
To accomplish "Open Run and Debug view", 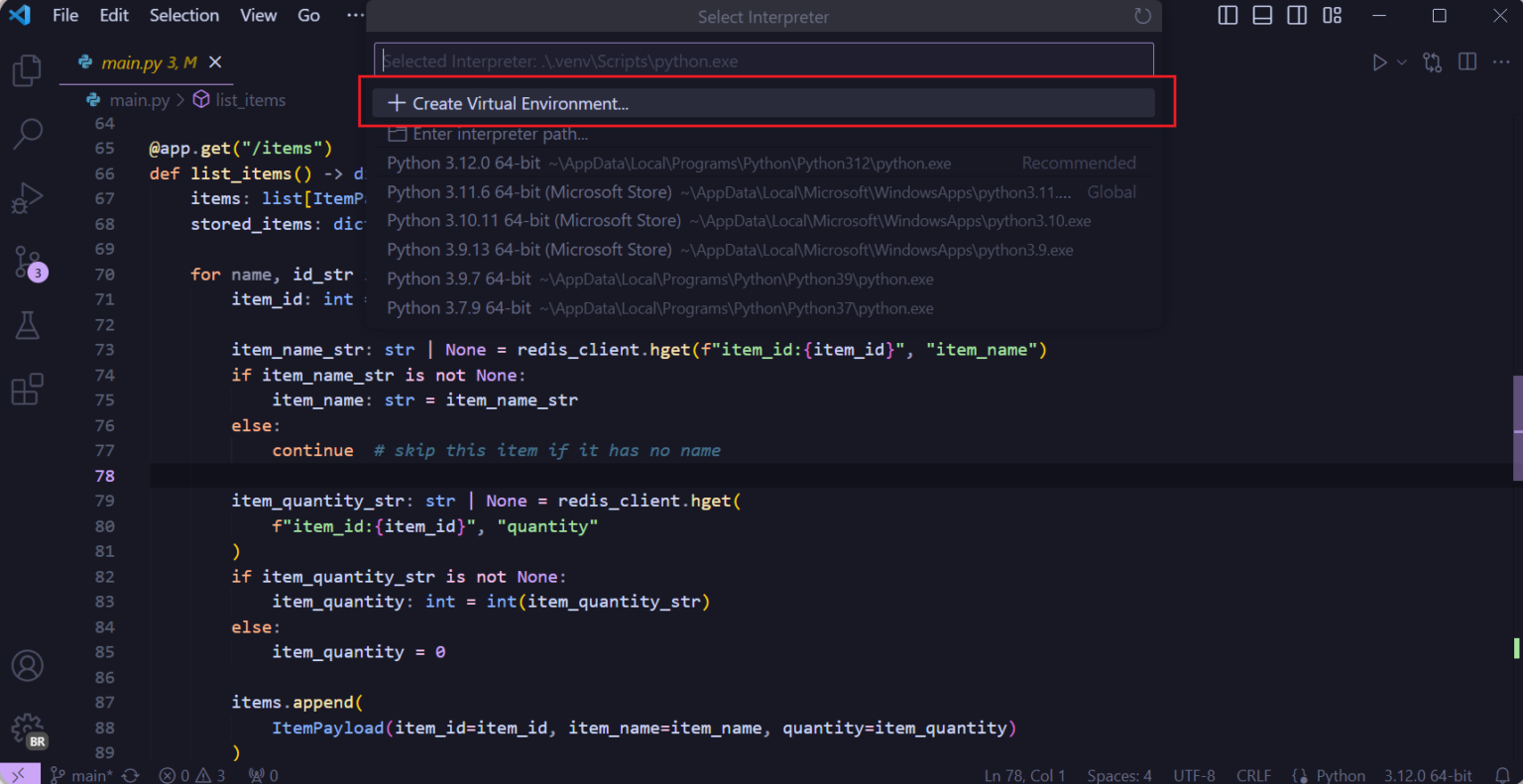I will (x=27, y=197).
